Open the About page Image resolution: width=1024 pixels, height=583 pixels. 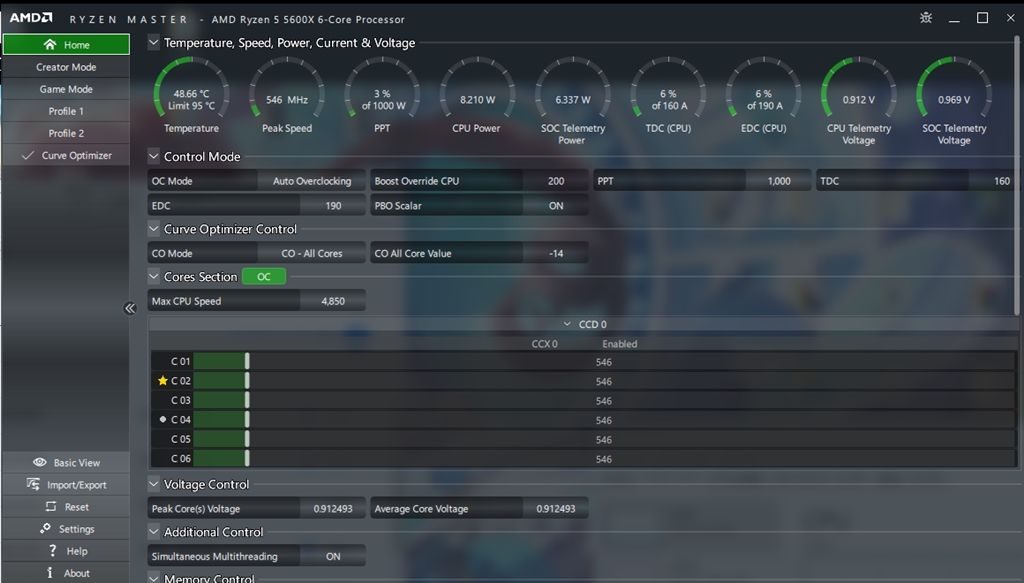(x=66, y=573)
